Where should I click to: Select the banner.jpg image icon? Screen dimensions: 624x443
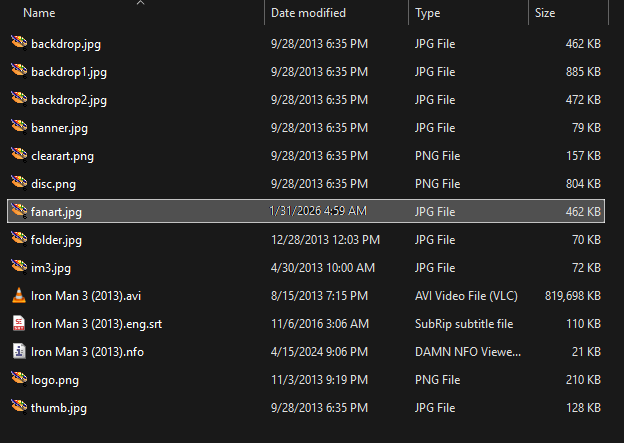[x=19, y=127]
